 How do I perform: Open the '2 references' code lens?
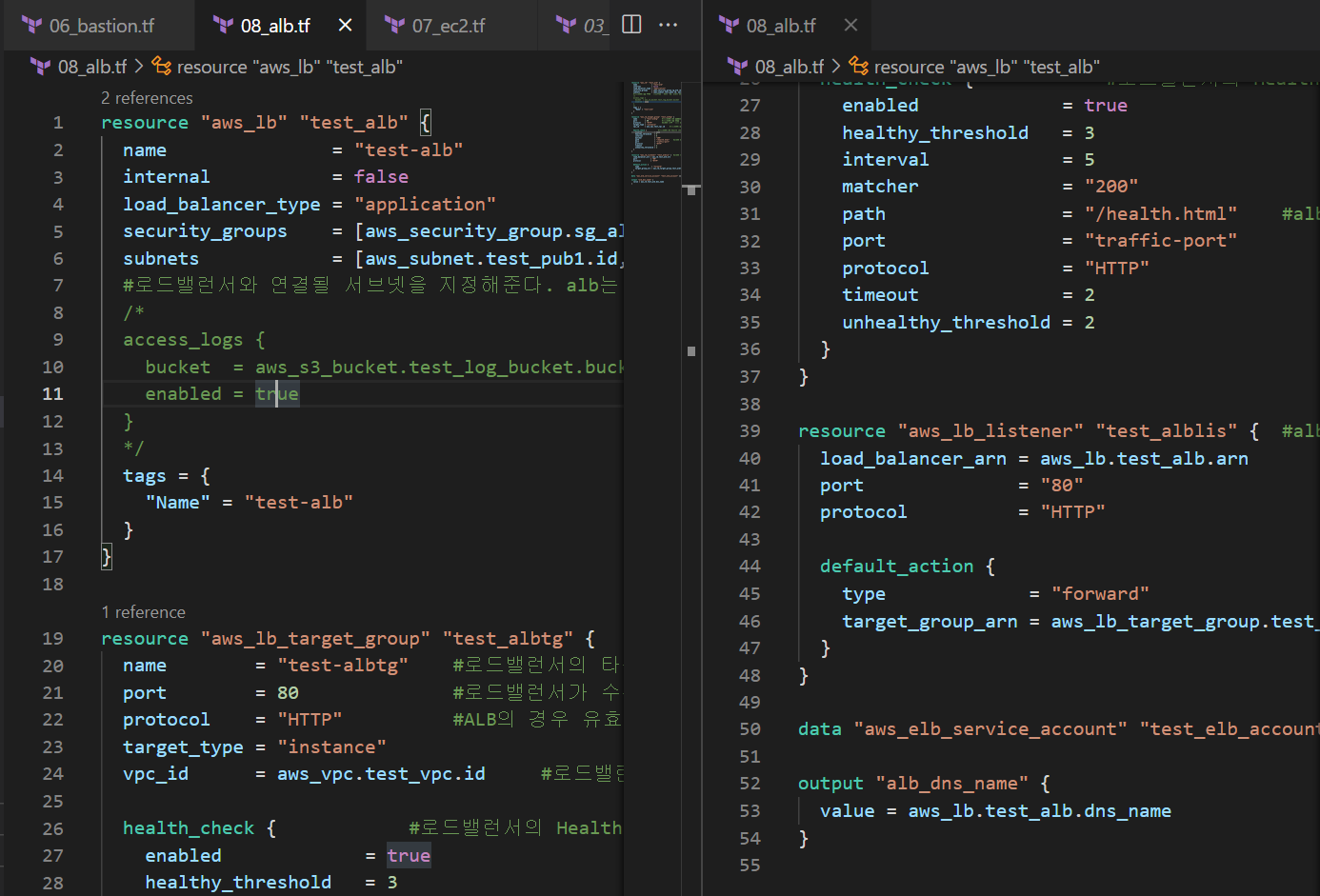pos(147,98)
